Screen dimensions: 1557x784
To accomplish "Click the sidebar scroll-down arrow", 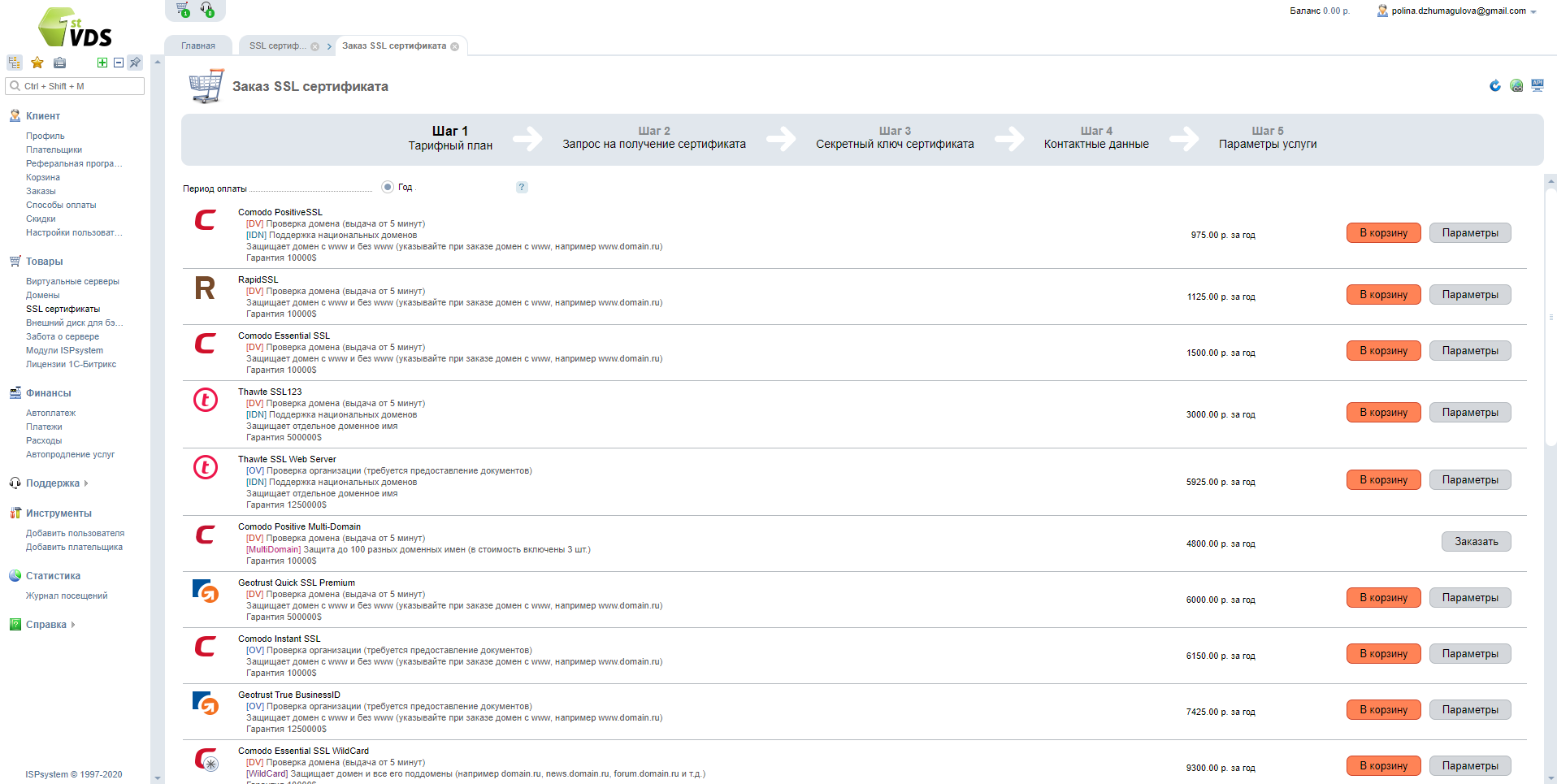I will tap(158, 778).
